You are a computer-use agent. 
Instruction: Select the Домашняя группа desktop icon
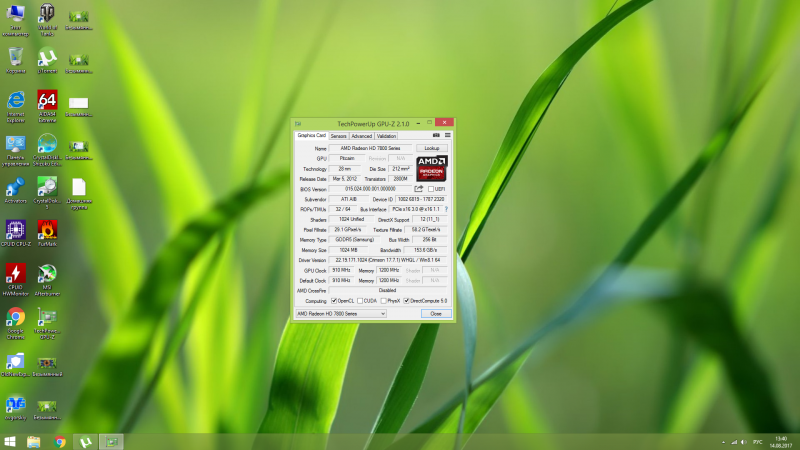[x=79, y=194]
